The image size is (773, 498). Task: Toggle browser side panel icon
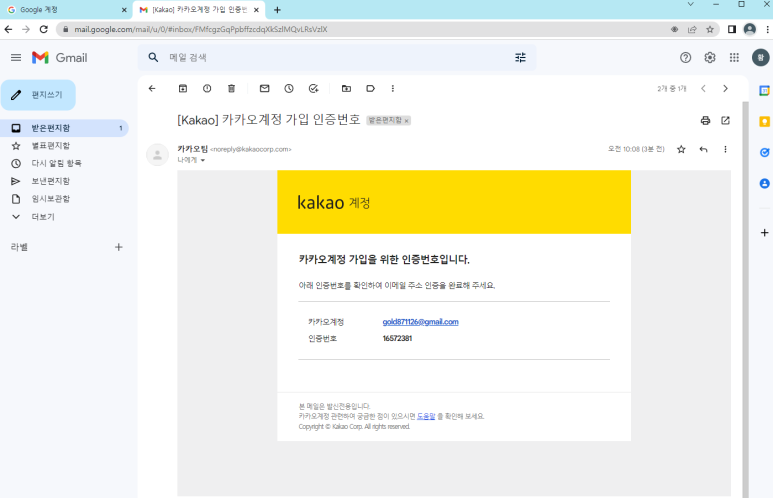[732, 30]
